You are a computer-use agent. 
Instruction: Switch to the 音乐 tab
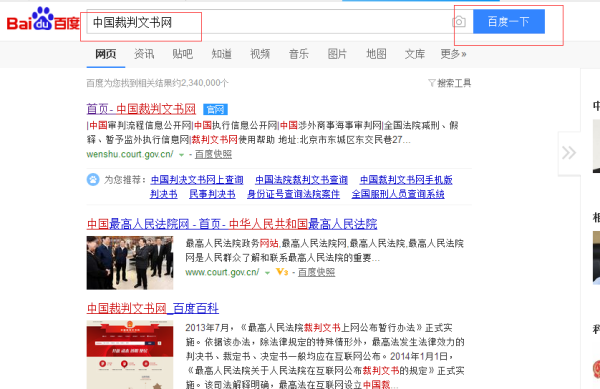[299, 54]
